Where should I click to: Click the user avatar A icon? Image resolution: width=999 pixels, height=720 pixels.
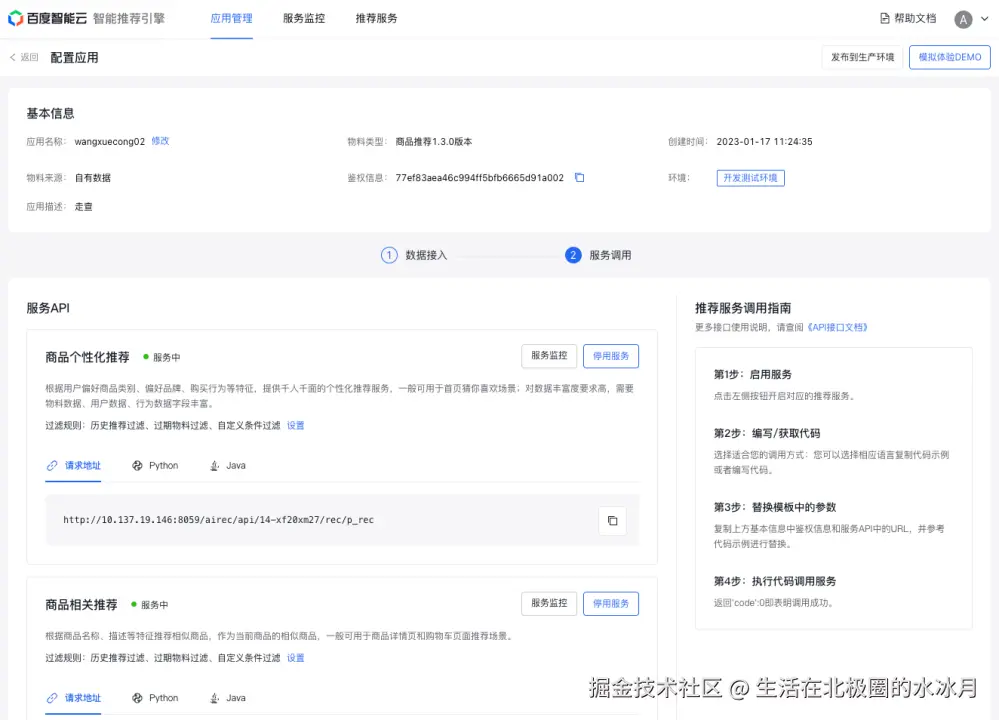963,20
